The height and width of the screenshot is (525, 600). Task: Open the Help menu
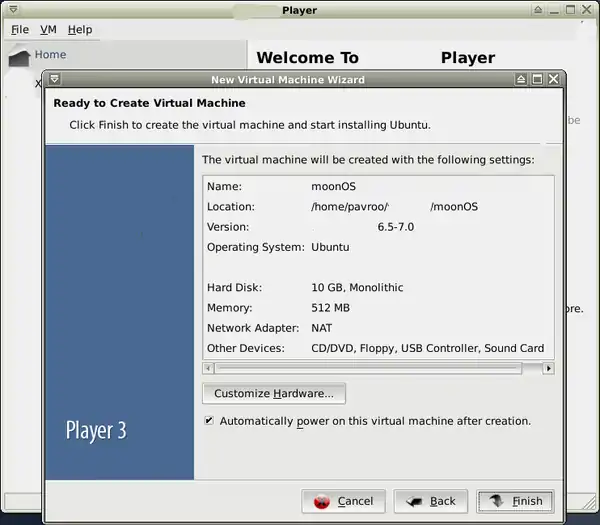(79, 30)
